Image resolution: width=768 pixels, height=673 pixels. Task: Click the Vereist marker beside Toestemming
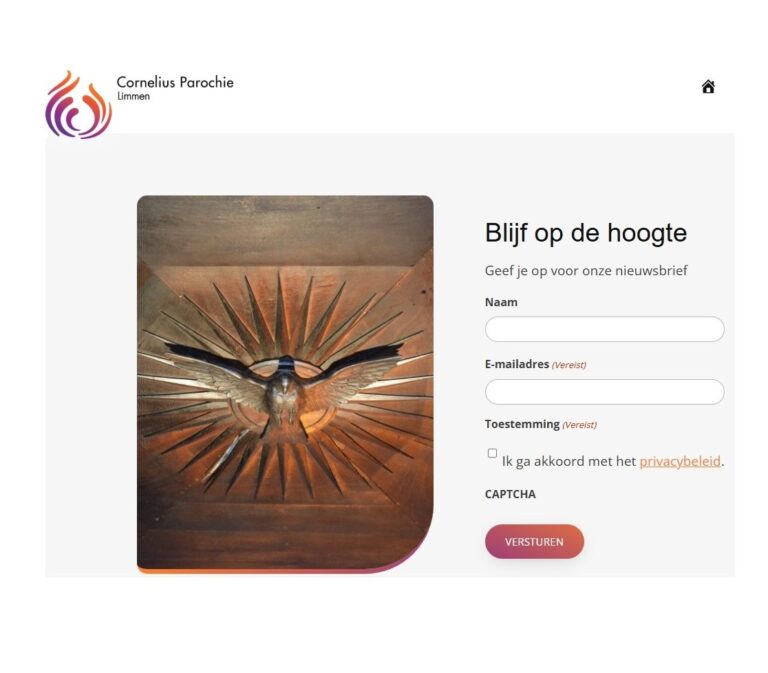(x=579, y=425)
